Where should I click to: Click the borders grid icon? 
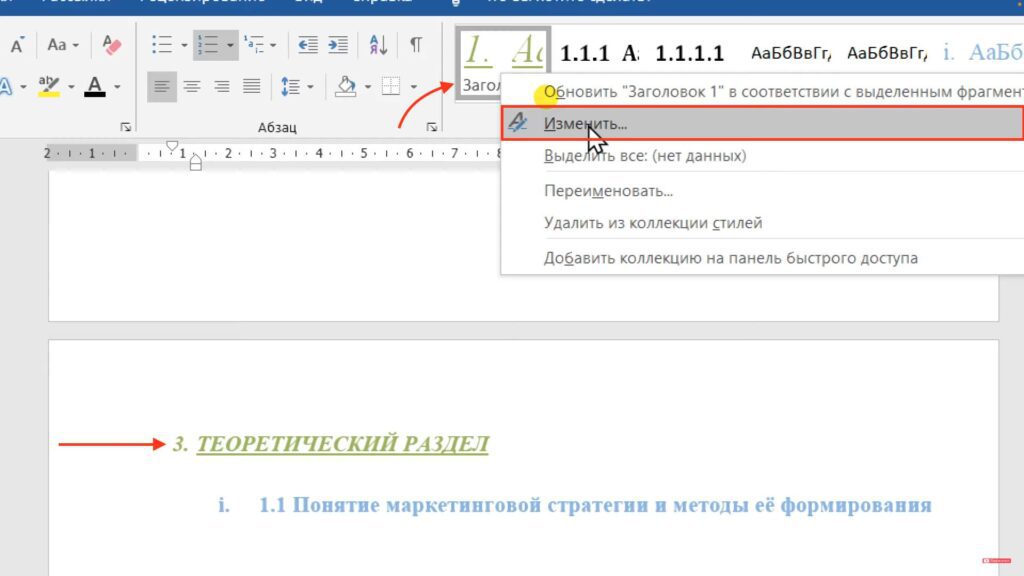391,87
